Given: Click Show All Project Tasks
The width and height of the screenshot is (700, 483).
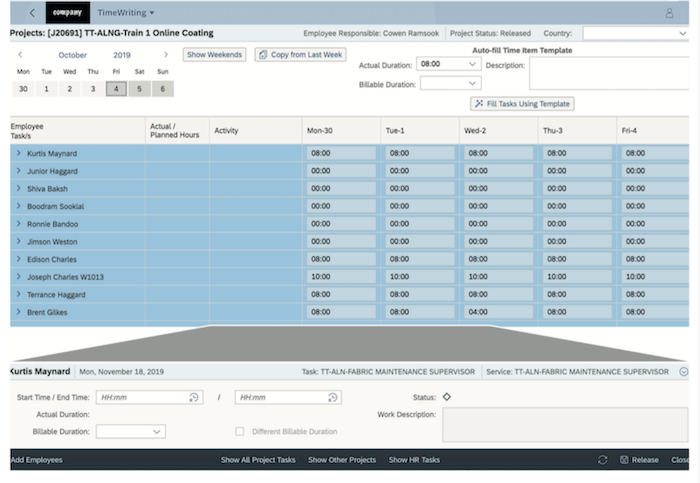Looking at the screenshot, I should coord(258,460).
